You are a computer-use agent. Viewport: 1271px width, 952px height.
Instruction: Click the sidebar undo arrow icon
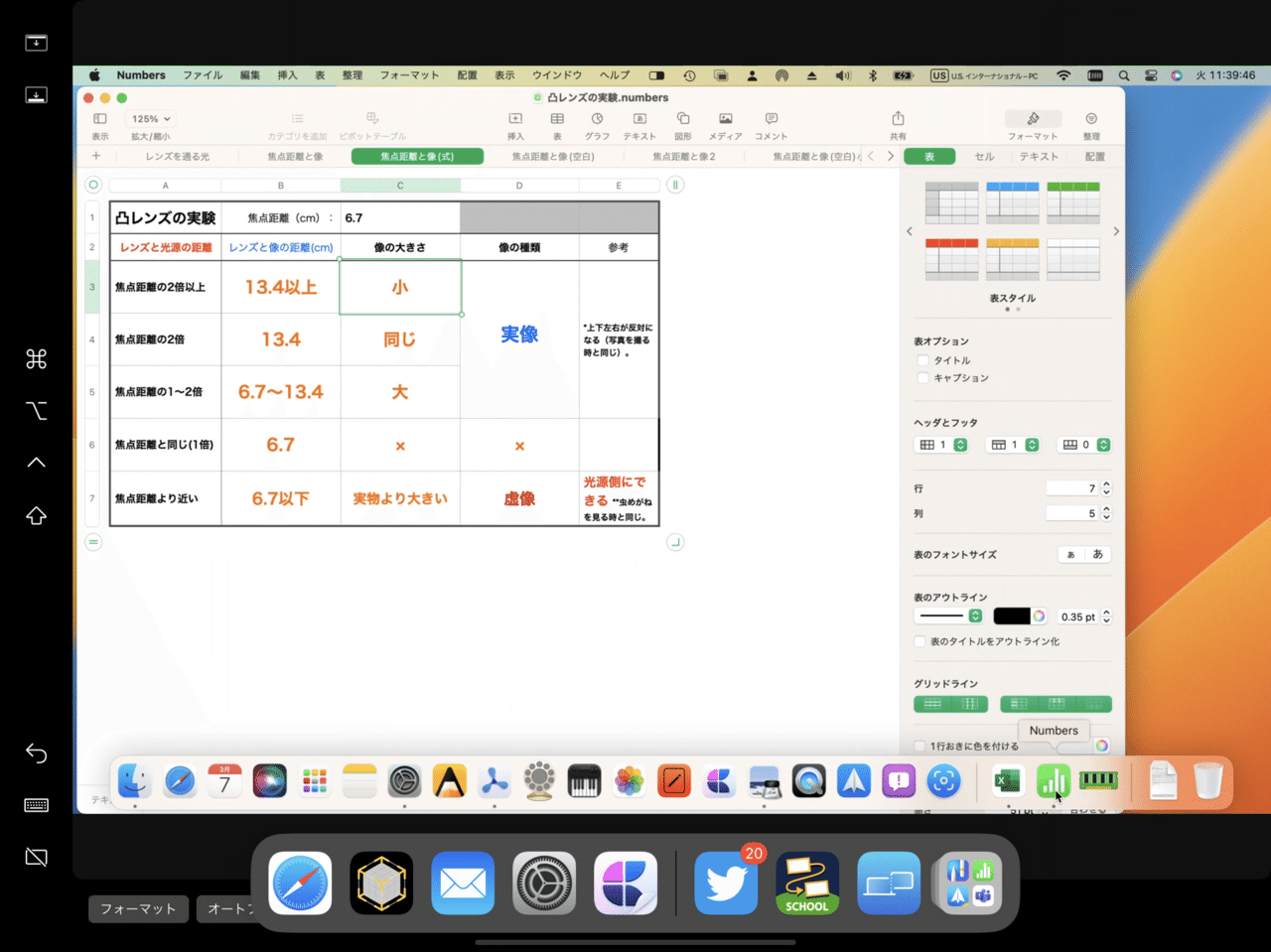(x=36, y=753)
